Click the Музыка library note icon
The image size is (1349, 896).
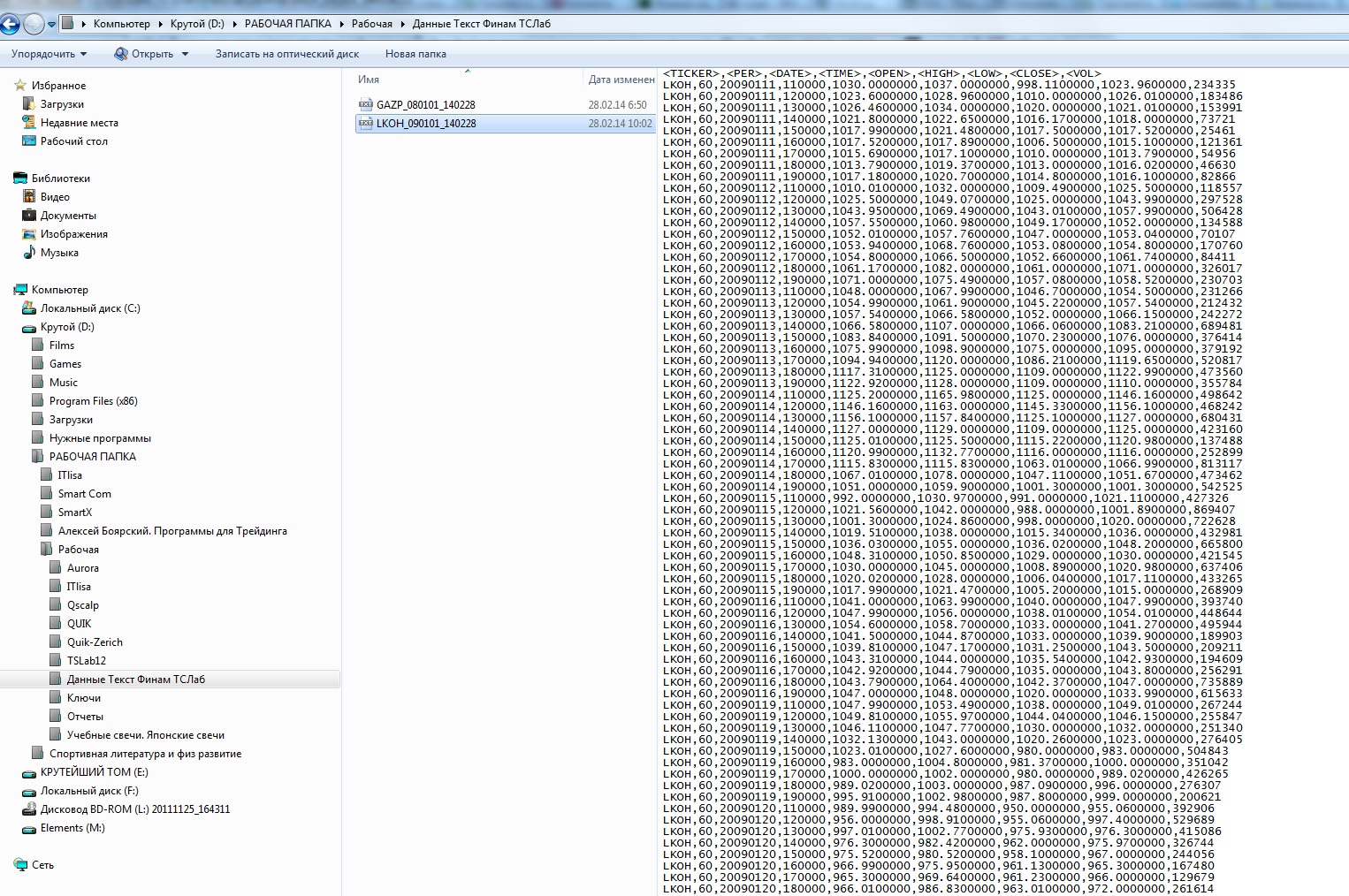point(29,252)
